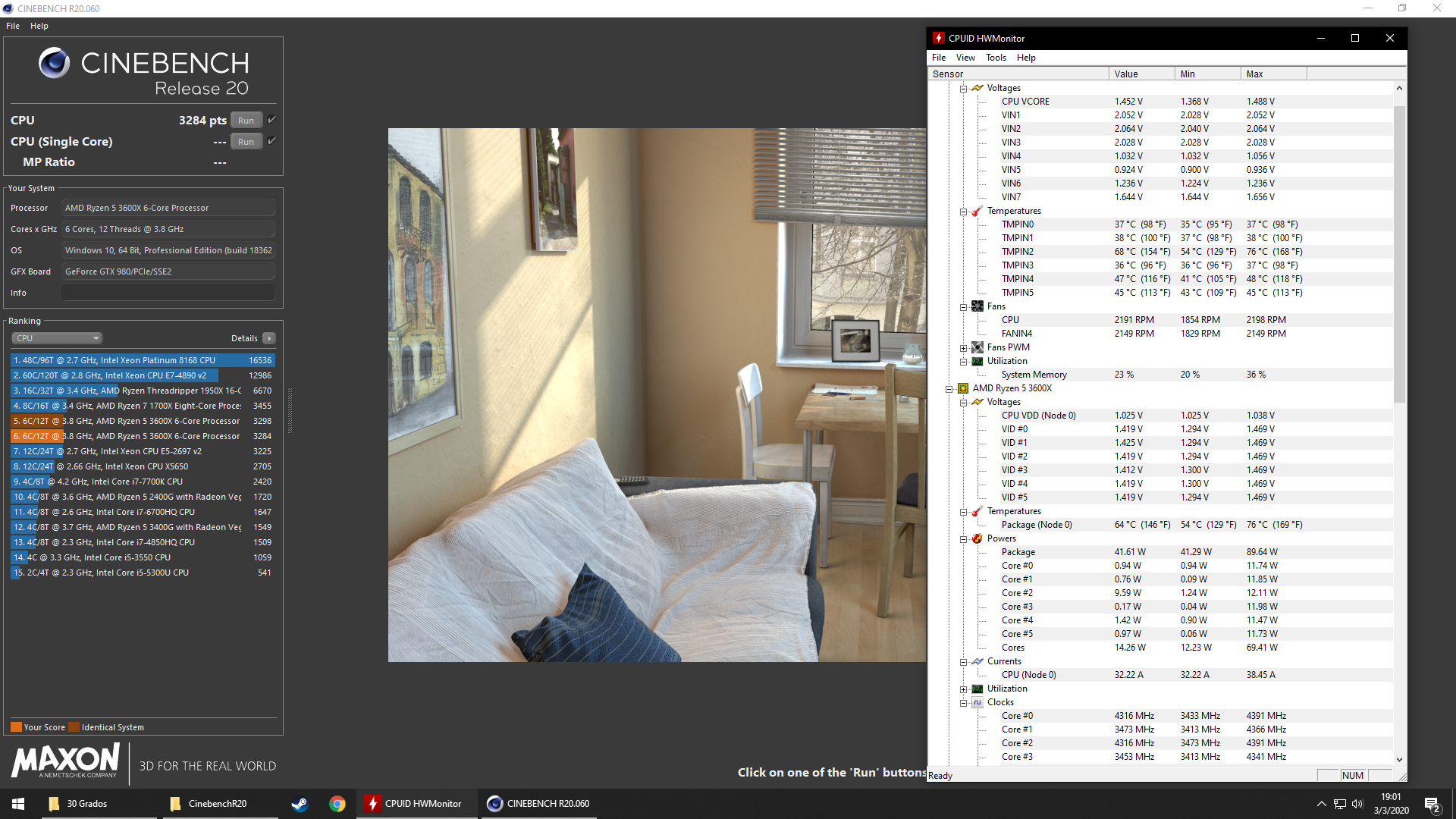The image size is (1456, 819).
Task: Show hidden system tray icons
Action: click(x=1321, y=804)
